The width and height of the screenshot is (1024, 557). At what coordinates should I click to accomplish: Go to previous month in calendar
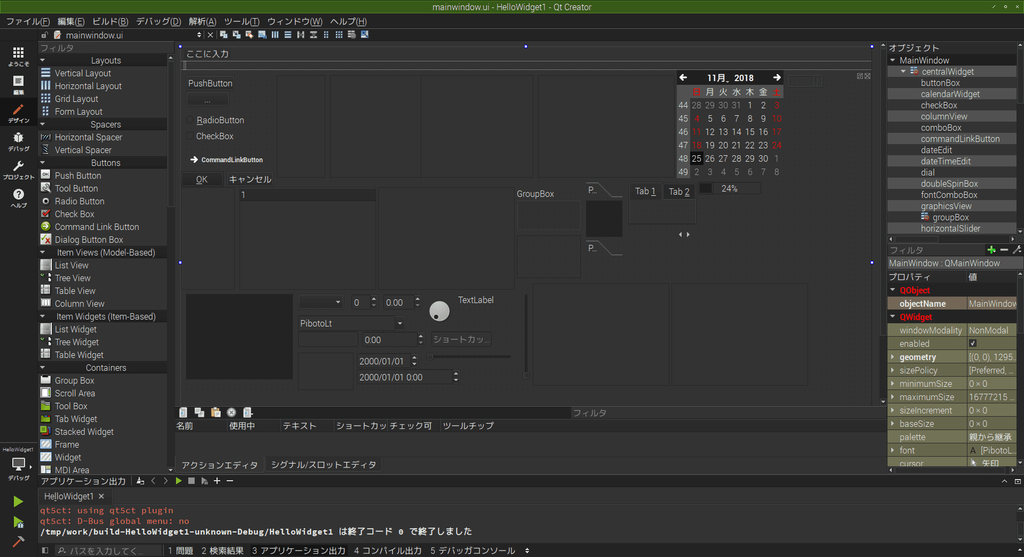[x=683, y=78]
